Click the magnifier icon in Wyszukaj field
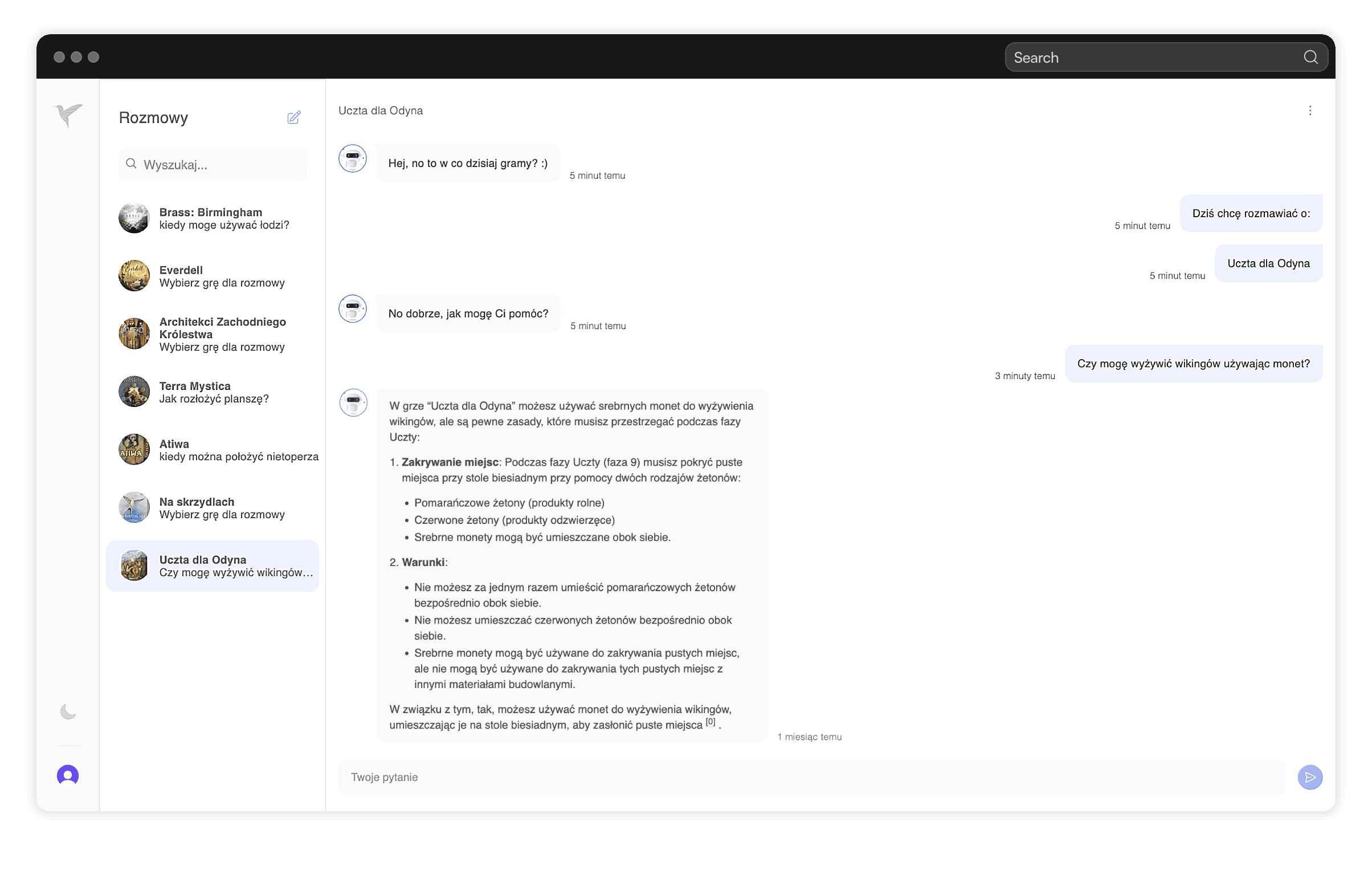 coord(131,164)
